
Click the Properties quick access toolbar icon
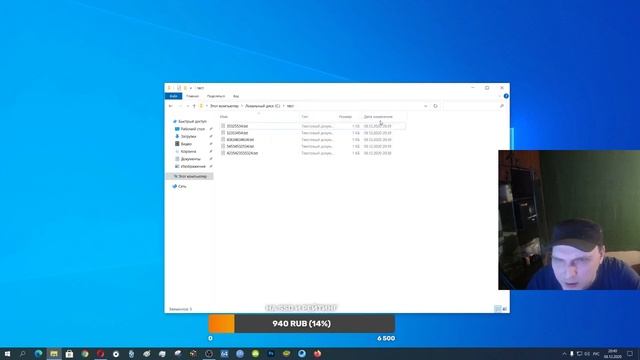coord(178,88)
